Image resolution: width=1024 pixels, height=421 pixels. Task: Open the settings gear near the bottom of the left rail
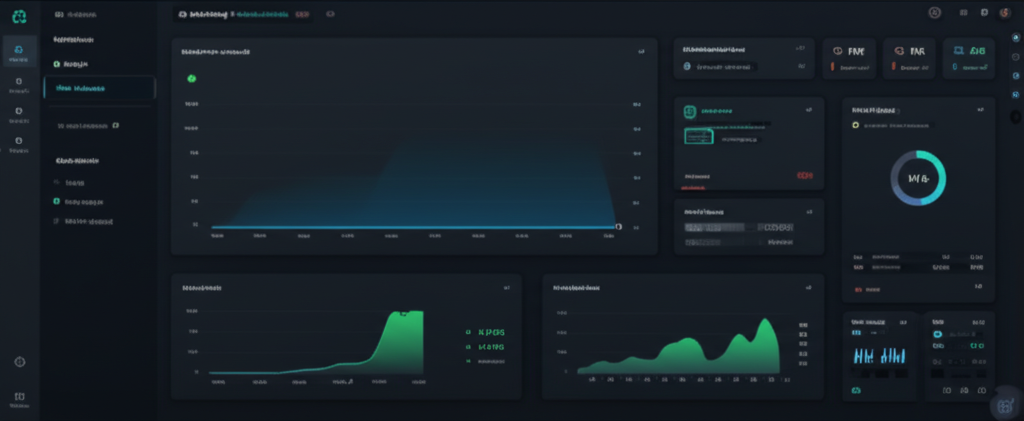point(19,361)
